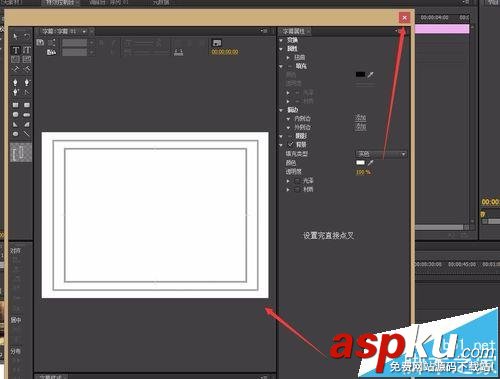
Task: Collapse the 属性 (Properties) section
Action: pyautogui.click(x=281, y=49)
